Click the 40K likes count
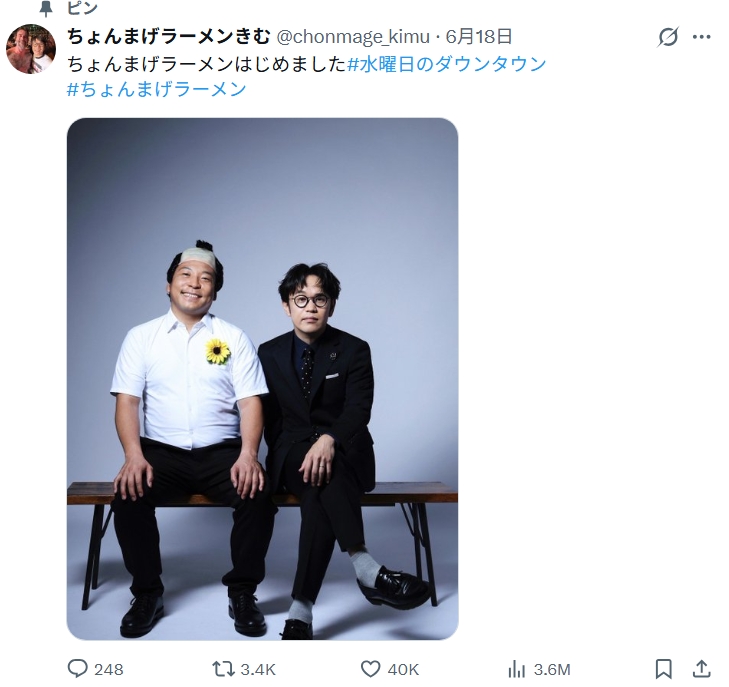The width and height of the screenshot is (729, 687). tap(403, 669)
